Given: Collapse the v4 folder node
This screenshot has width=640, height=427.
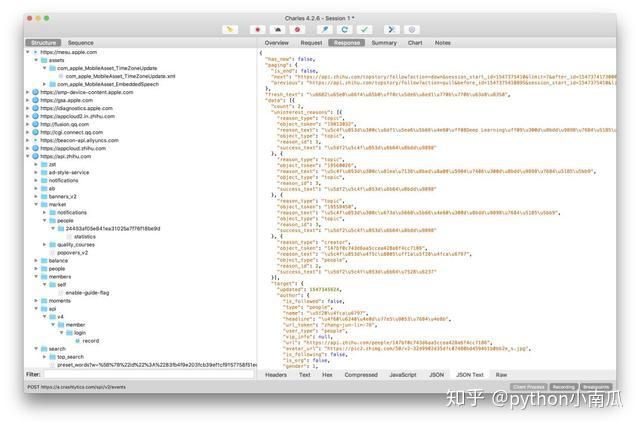Looking at the screenshot, I should pyautogui.click(x=44, y=317).
